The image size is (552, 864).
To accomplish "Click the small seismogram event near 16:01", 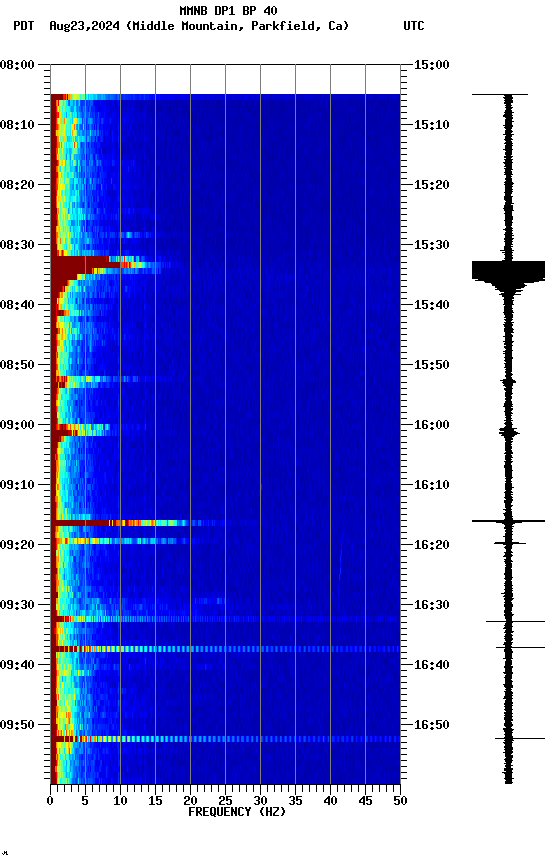I will pyautogui.click(x=509, y=433).
